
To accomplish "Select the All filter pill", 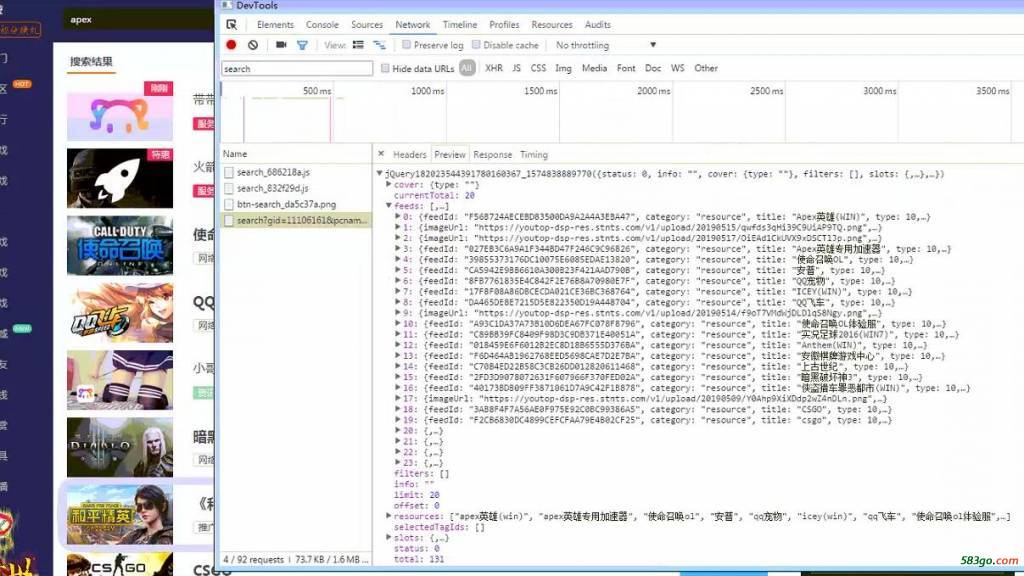I will pyautogui.click(x=467, y=68).
